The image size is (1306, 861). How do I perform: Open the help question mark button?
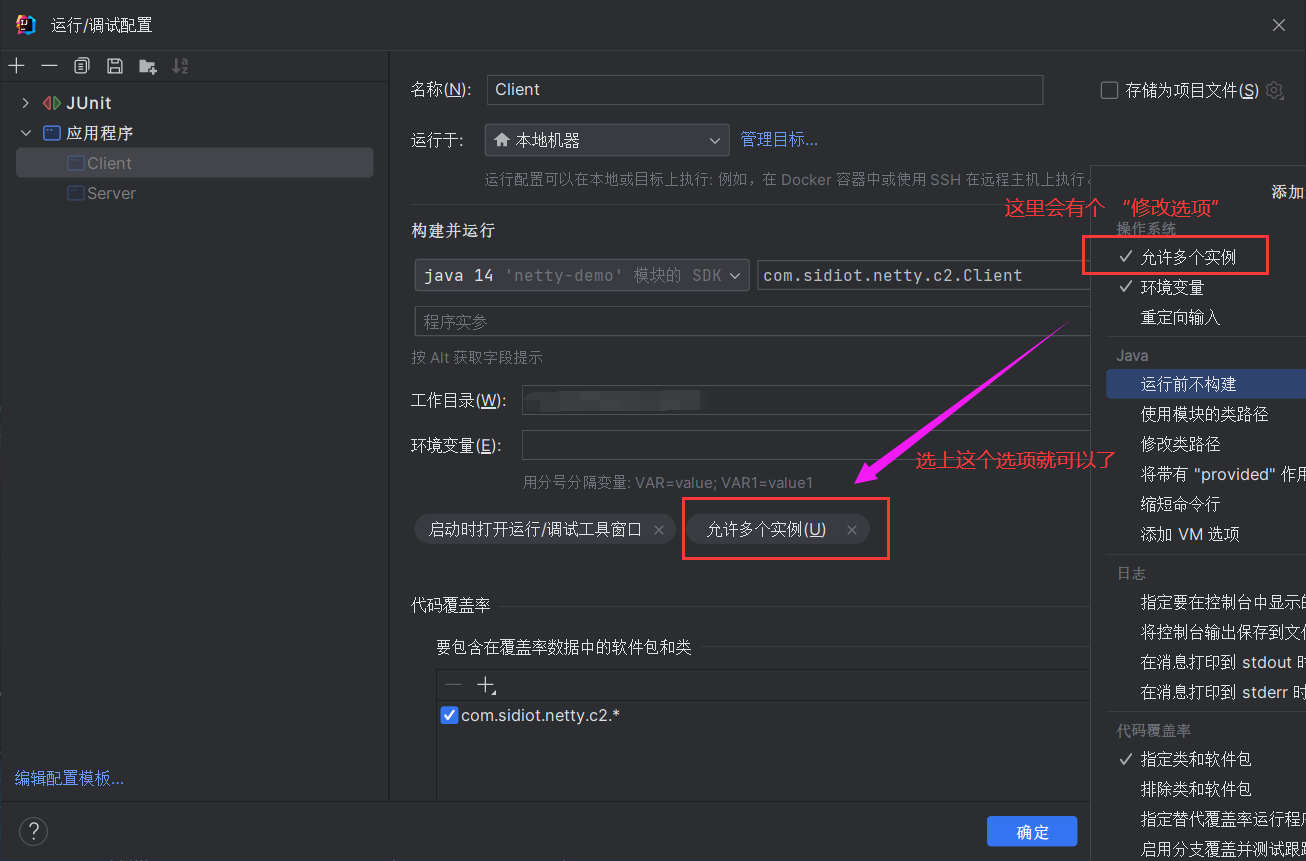(33, 831)
